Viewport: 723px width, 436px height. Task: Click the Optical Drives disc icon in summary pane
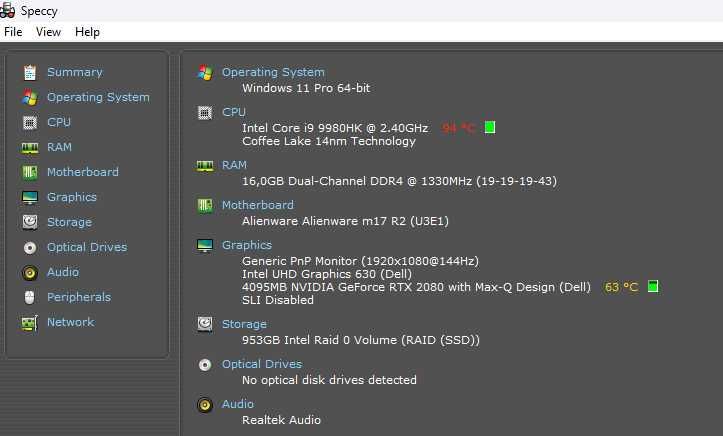coord(205,365)
